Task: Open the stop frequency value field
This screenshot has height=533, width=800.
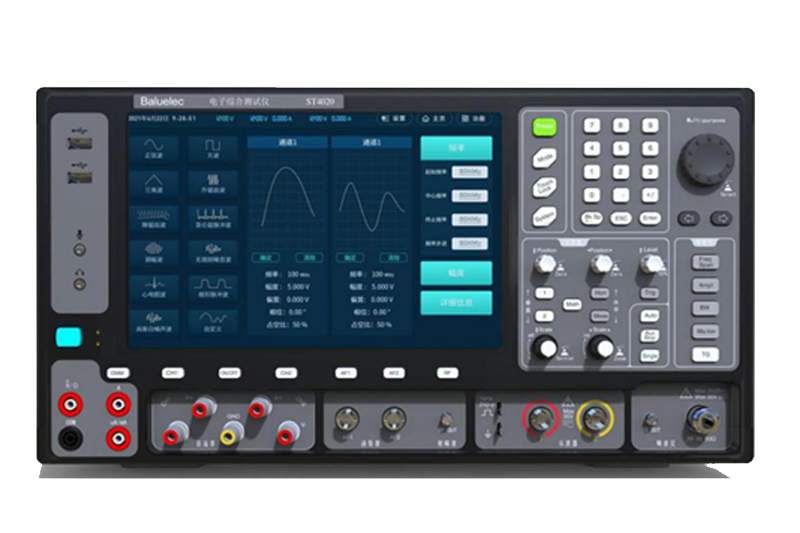Action: (x=468, y=220)
